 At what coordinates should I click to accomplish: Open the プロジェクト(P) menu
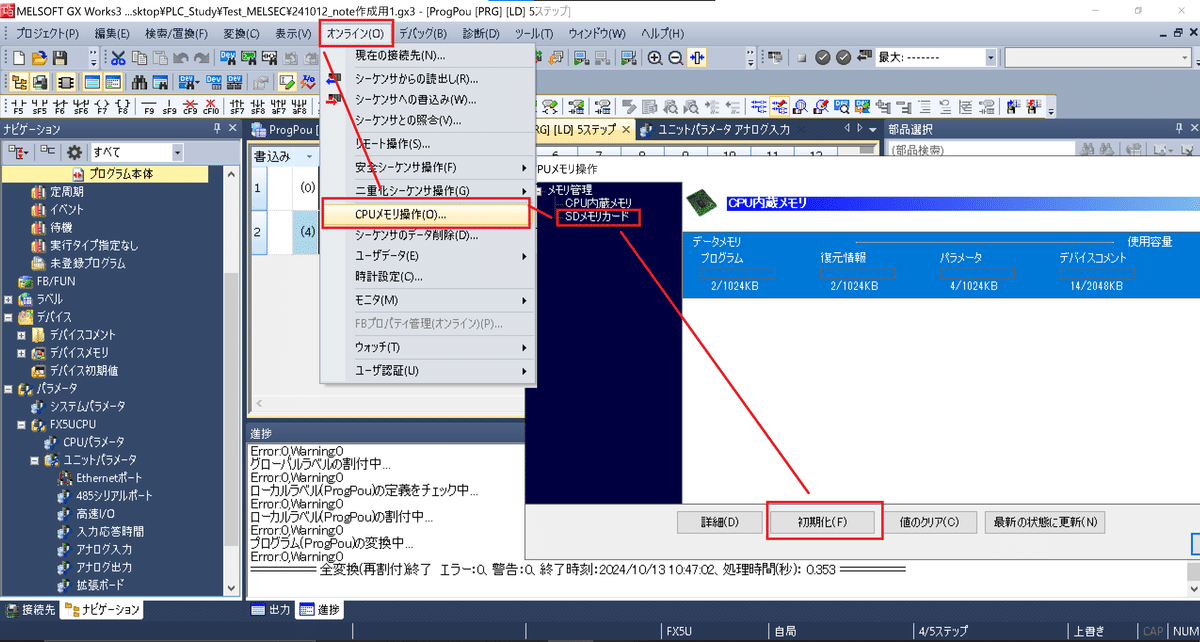(46, 33)
